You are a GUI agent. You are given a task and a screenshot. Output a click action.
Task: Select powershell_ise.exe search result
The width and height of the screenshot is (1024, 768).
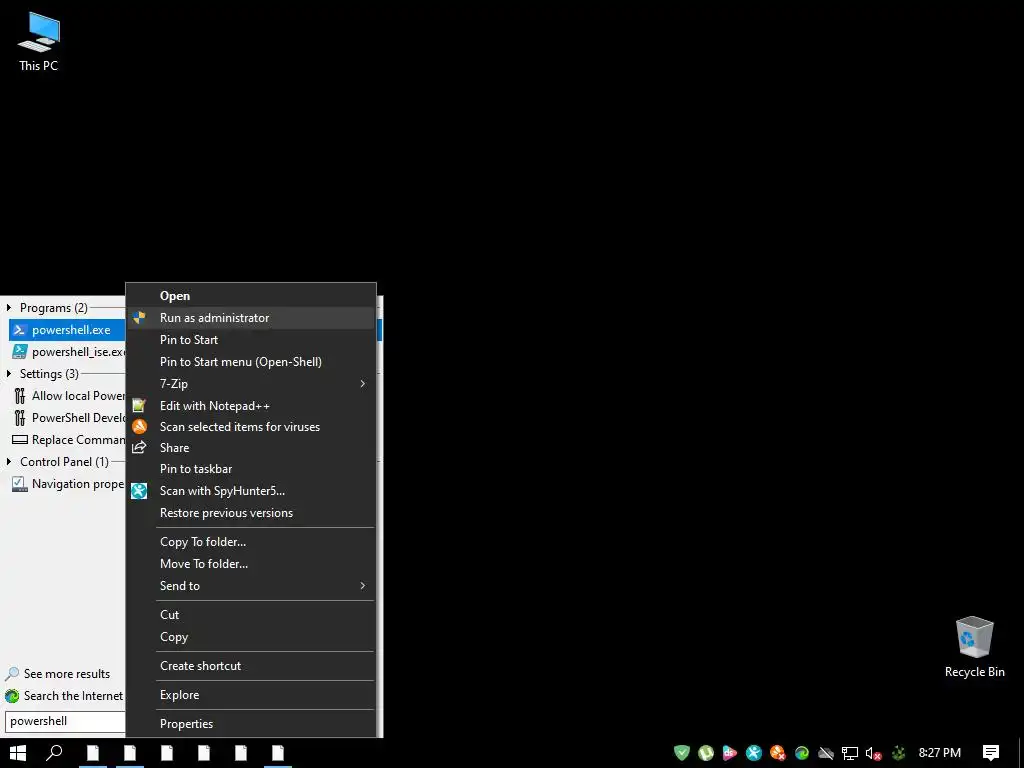click(67, 351)
